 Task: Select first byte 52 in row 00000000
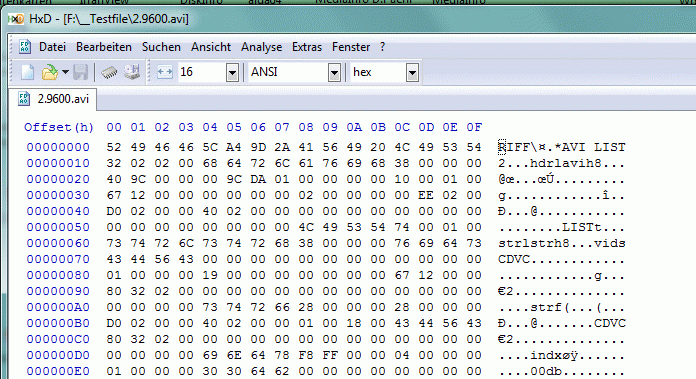pos(114,147)
